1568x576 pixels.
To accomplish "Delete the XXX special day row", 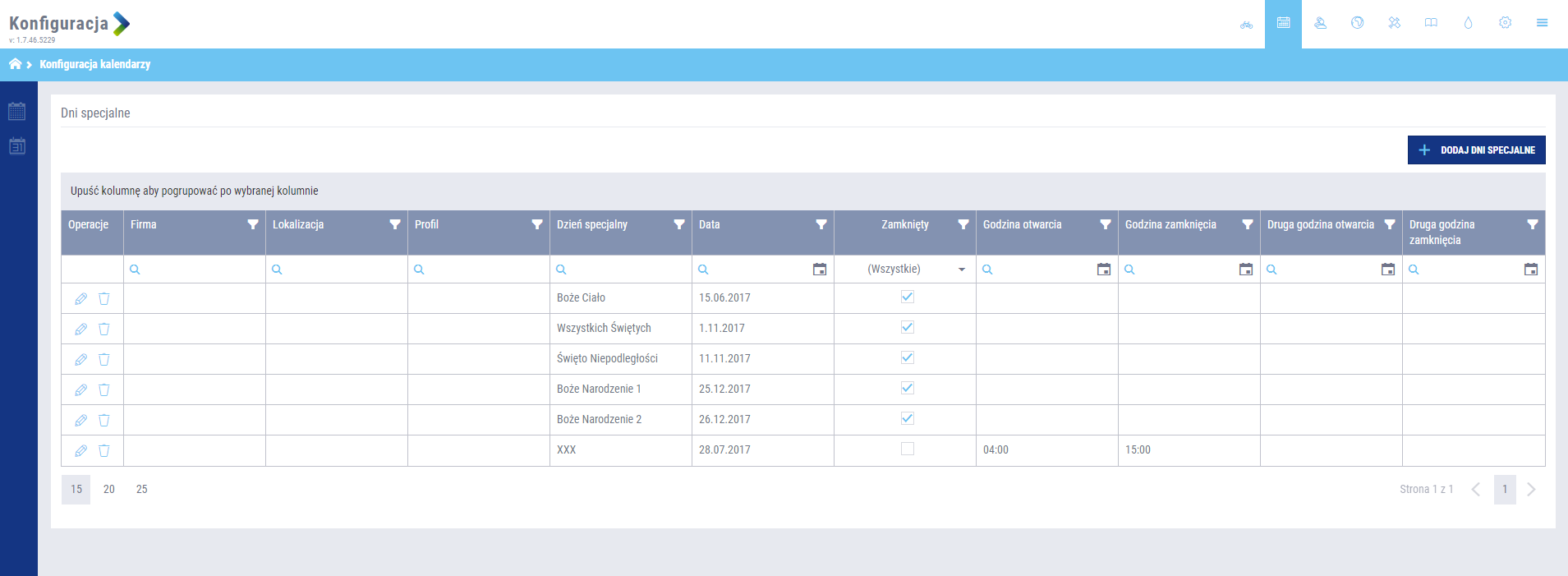I will [x=104, y=451].
